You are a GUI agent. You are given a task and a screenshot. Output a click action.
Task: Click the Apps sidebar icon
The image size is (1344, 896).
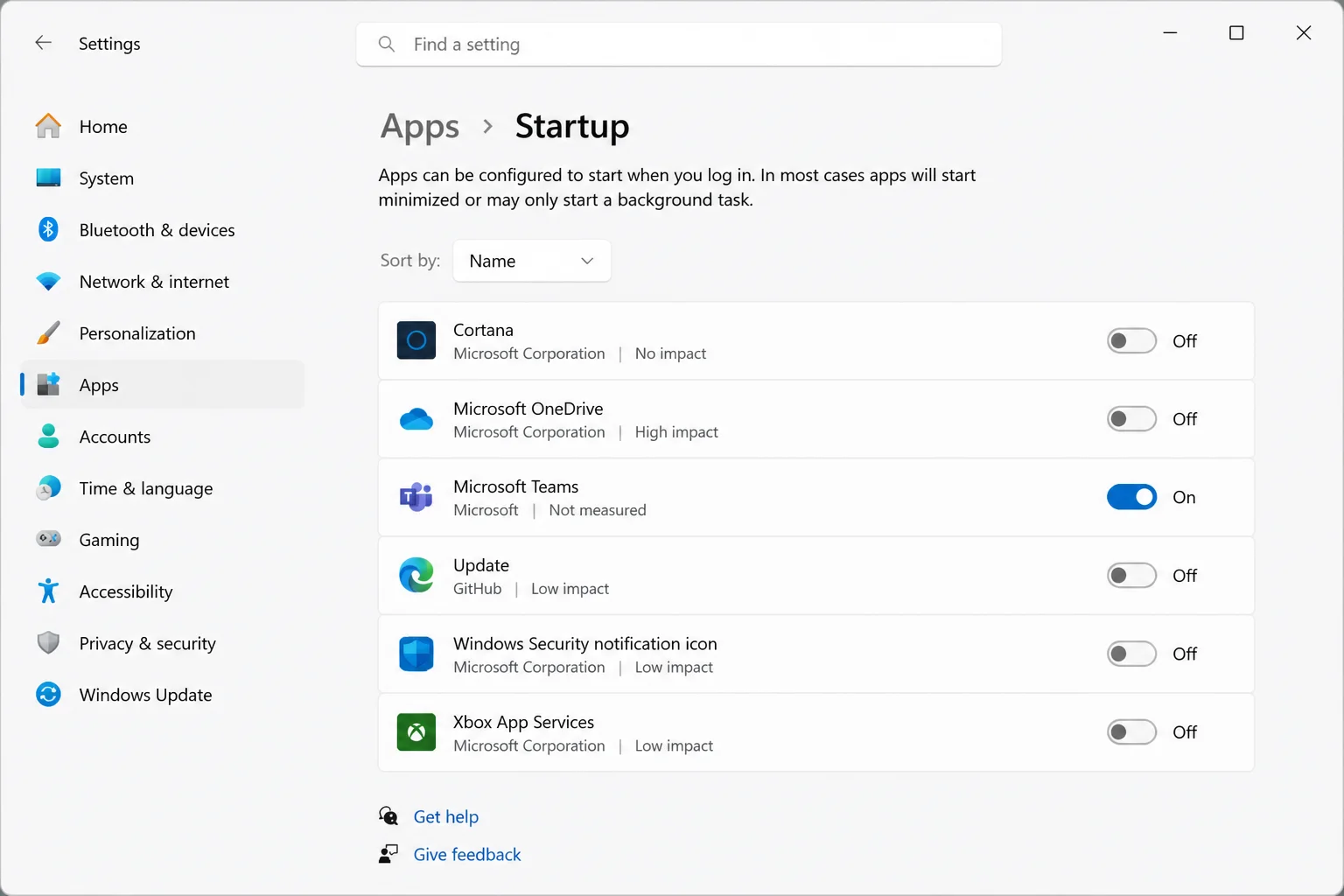48,385
